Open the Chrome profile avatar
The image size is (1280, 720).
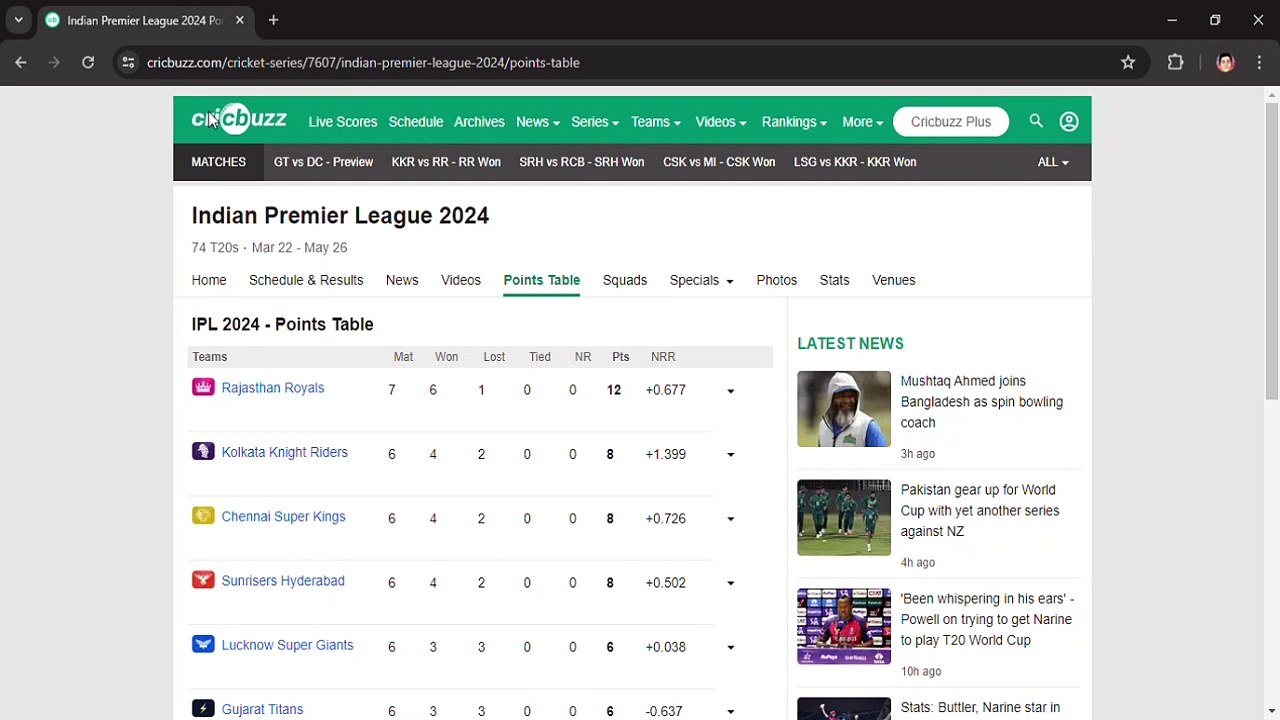pos(1225,62)
